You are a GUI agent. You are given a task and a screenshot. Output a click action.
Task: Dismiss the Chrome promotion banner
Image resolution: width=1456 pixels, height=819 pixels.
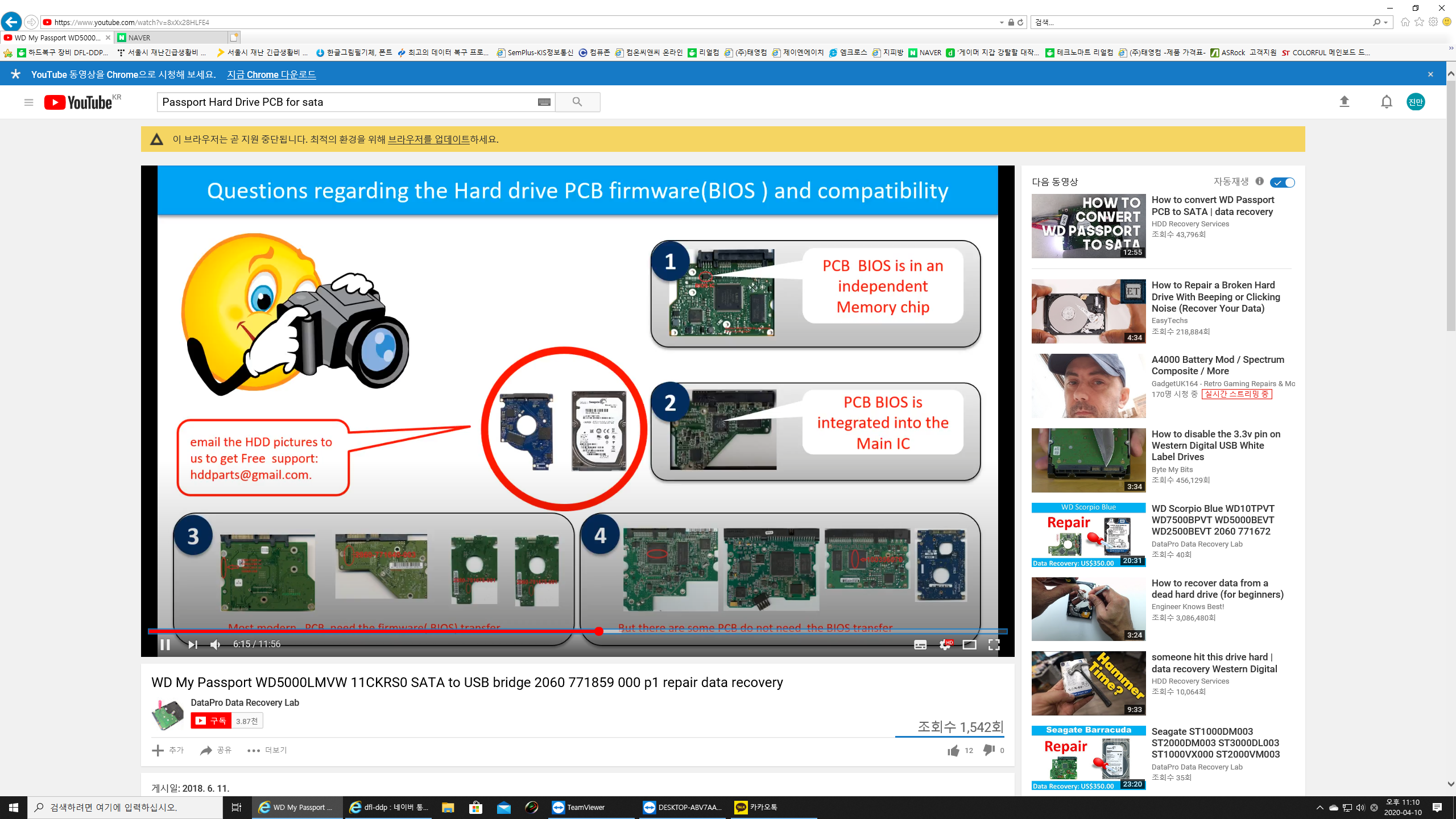(1430, 75)
